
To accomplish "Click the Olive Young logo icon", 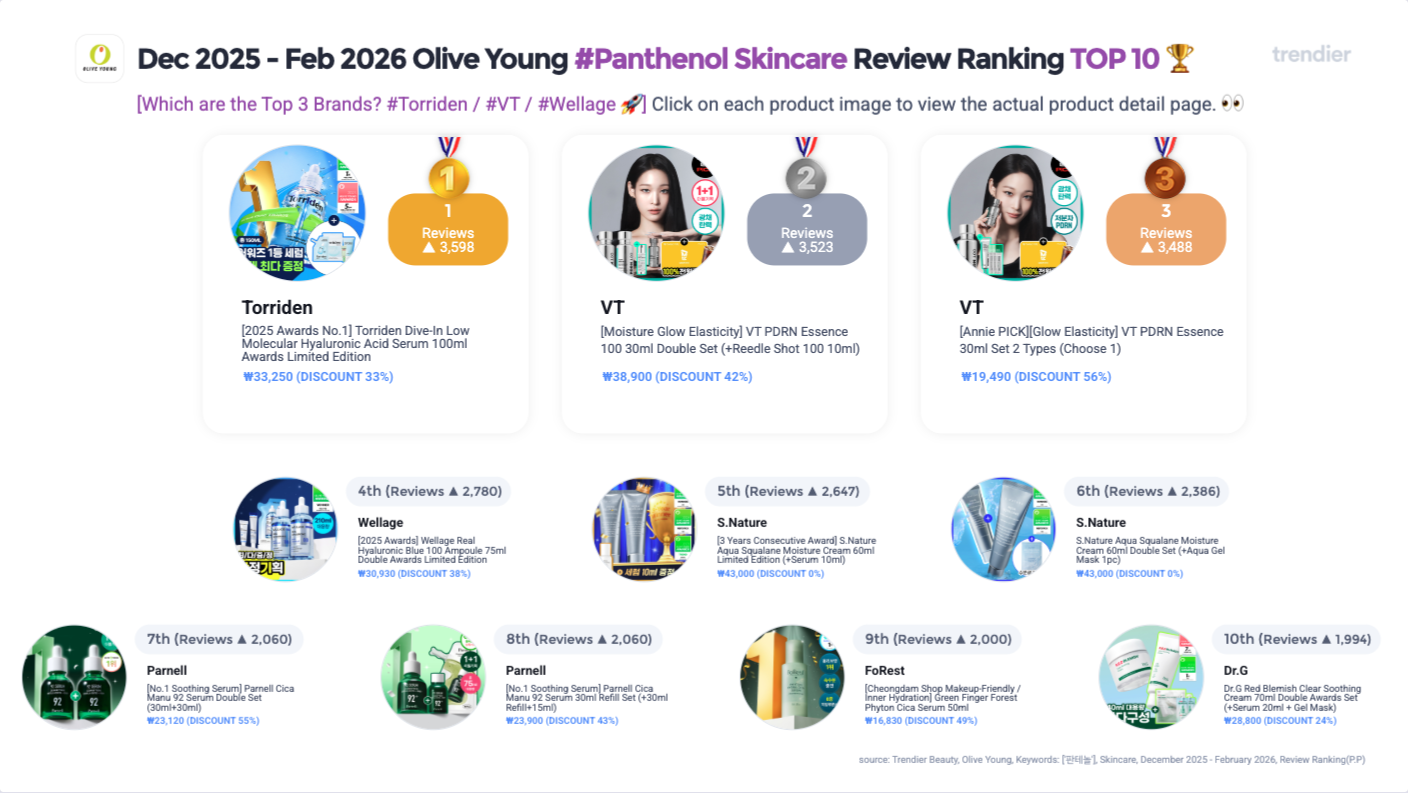I will (x=100, y=58).
